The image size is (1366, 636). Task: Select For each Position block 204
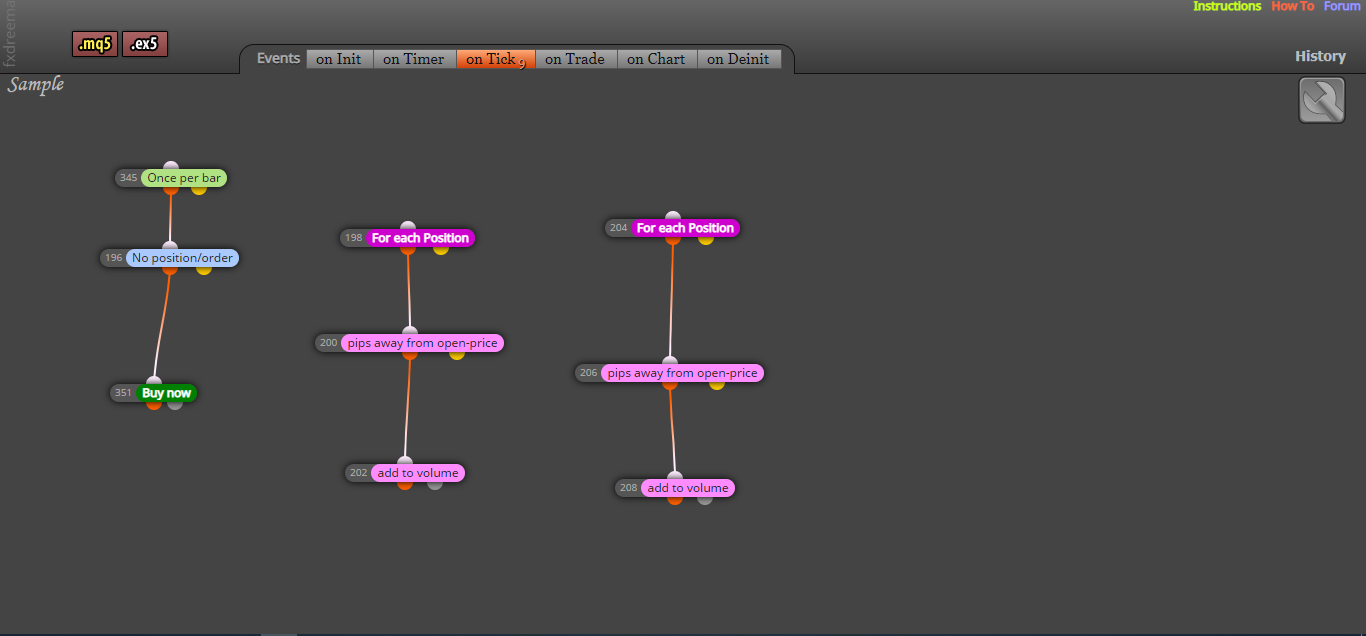tap(685, 228)
